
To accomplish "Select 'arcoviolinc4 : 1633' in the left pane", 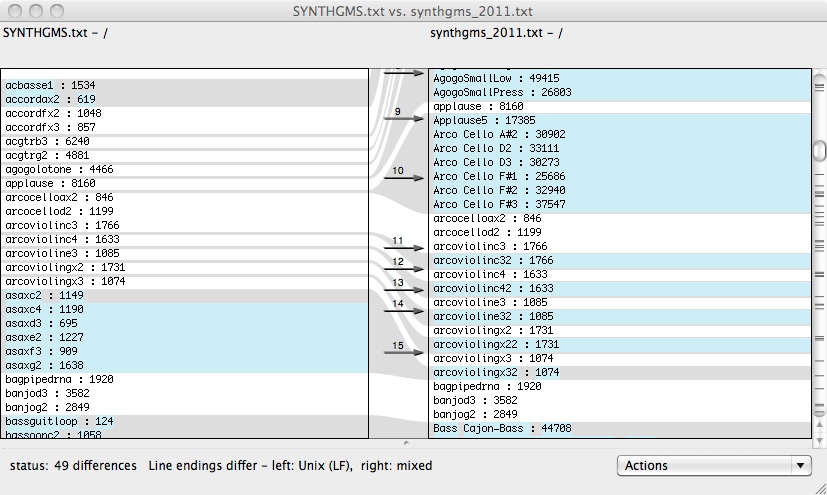I will (x=184, y=239).
